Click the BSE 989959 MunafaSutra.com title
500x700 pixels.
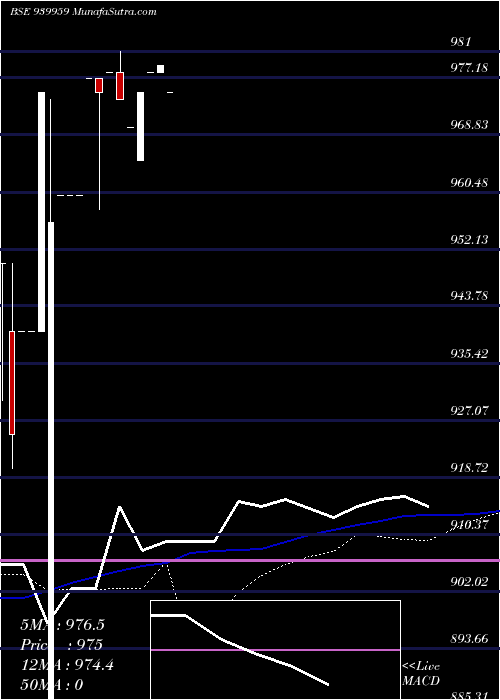pos(83,12)
